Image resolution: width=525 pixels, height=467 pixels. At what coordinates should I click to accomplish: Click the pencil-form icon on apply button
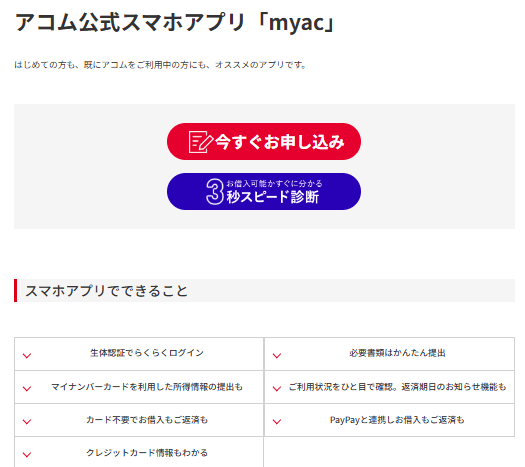[200, 142]
